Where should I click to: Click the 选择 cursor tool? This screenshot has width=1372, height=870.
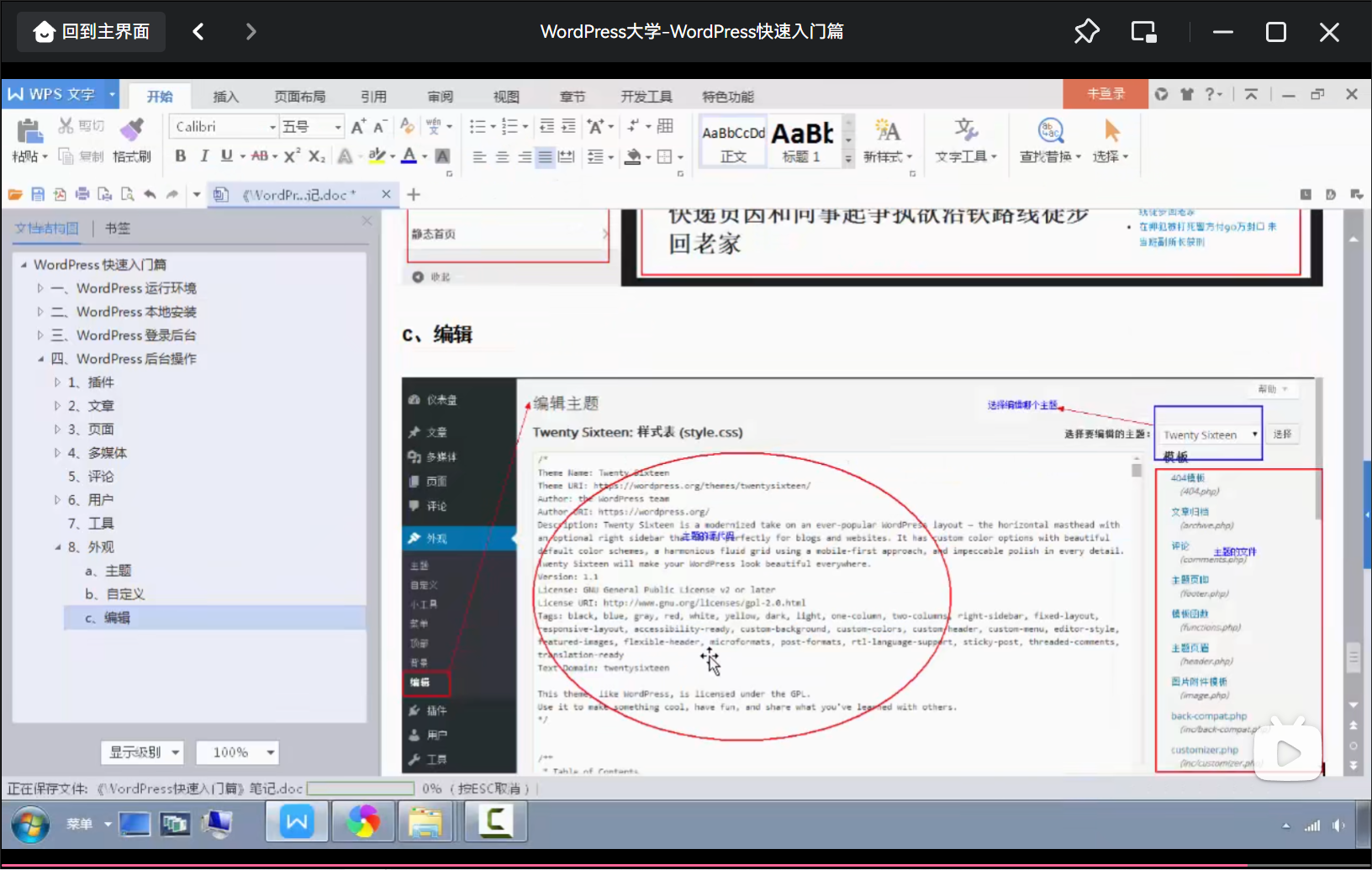pos(1111,140)
